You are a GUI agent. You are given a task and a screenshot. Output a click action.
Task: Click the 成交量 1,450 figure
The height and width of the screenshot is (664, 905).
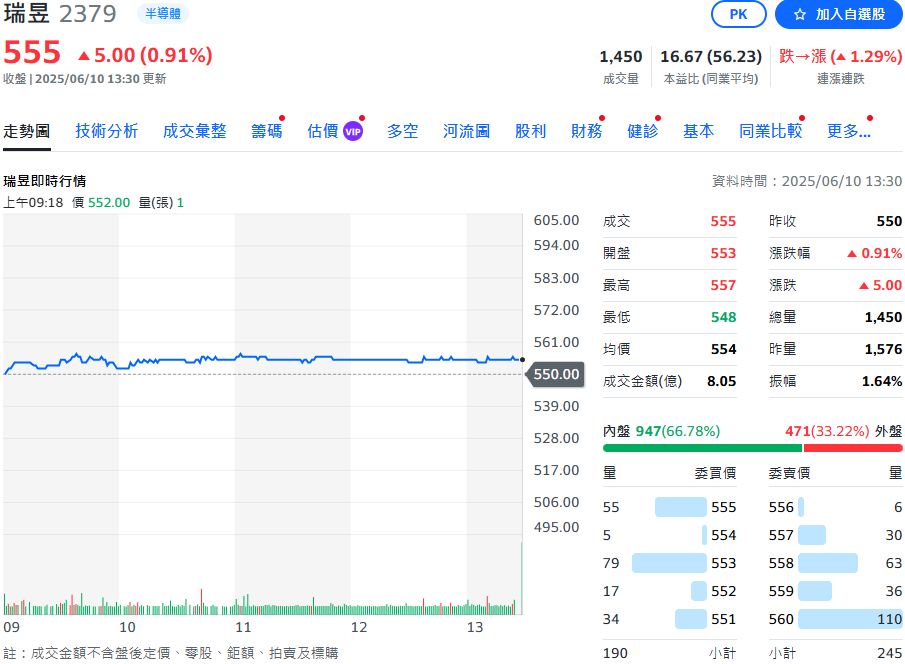620,57
